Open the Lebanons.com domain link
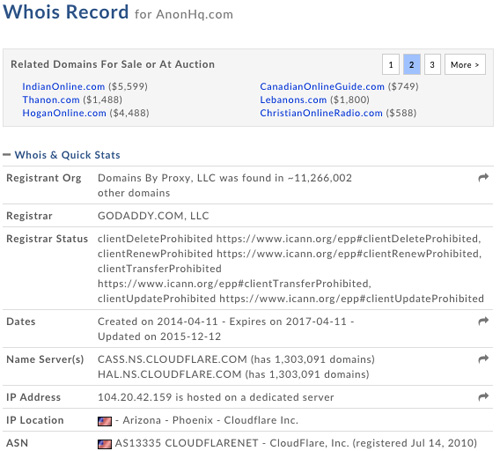Viewport: 500px width, 451px height. tap(293, 100)
